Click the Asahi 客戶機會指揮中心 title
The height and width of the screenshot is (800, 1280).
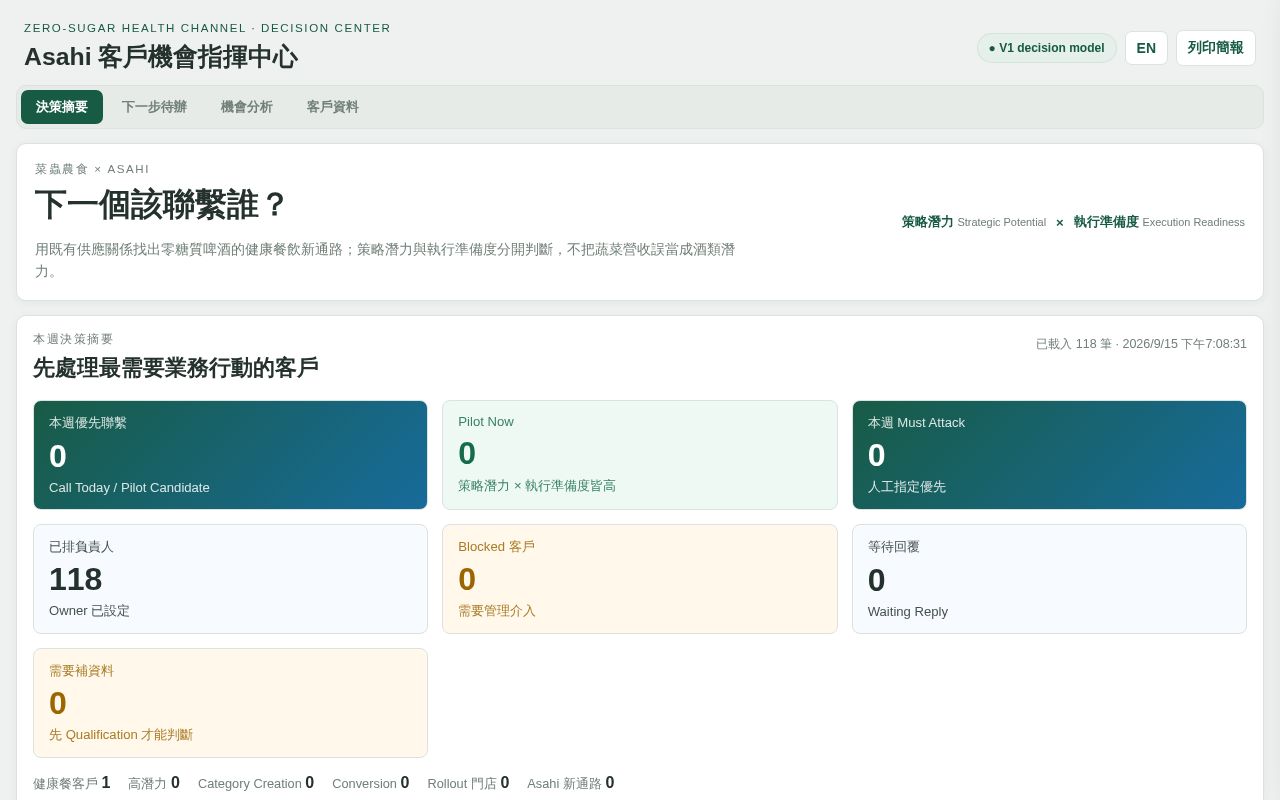161,57
